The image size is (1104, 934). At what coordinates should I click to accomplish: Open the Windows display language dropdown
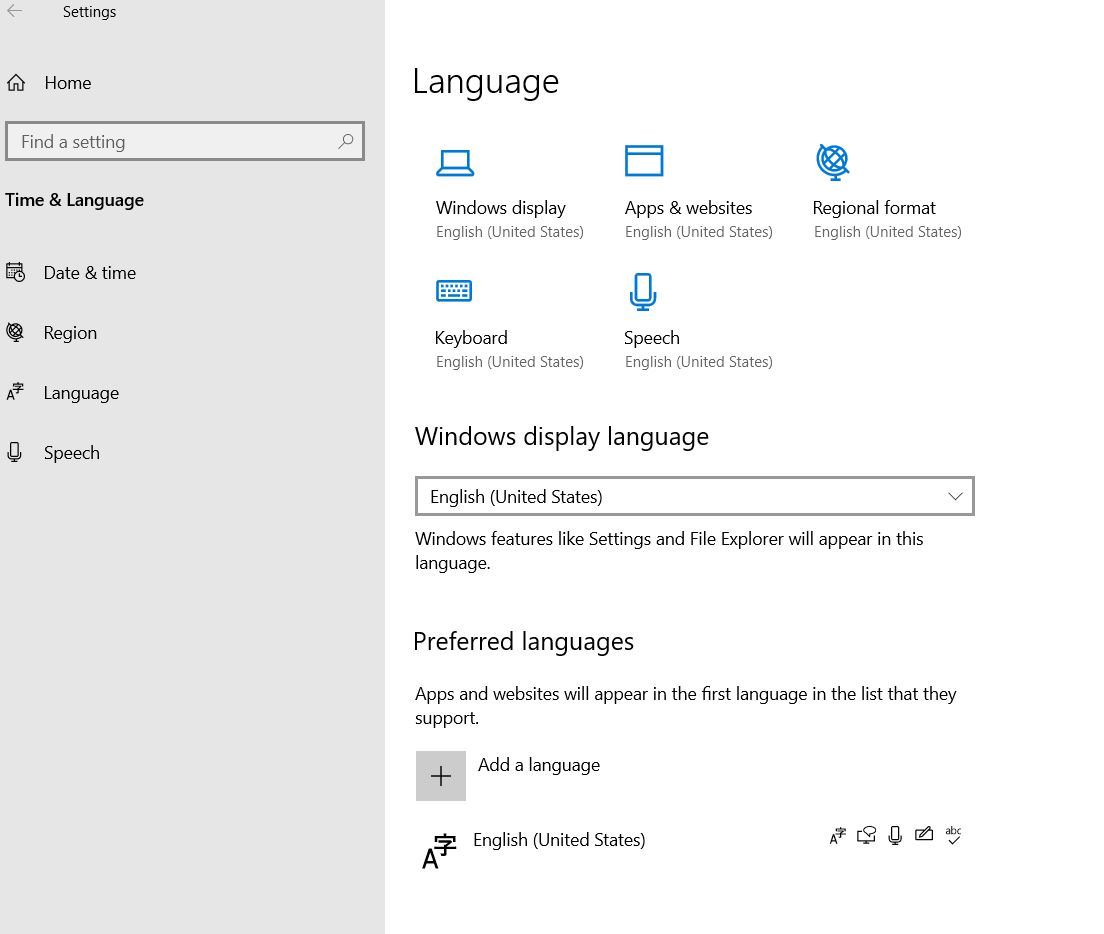(695, 496)
